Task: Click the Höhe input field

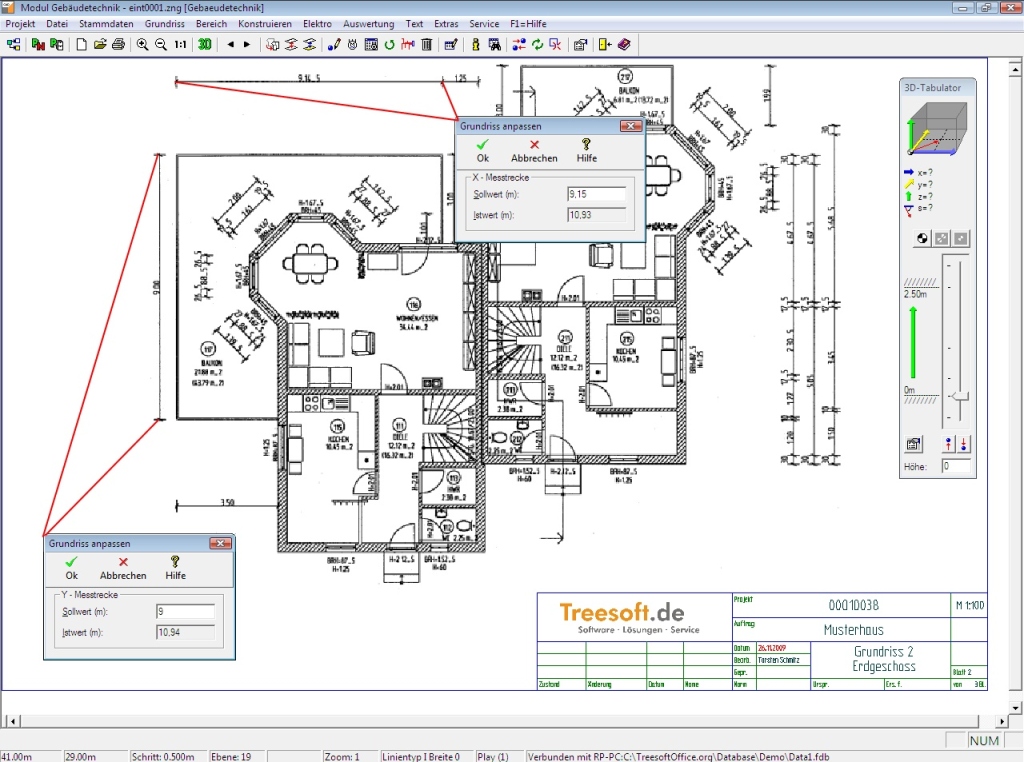Action: (956, 466)
